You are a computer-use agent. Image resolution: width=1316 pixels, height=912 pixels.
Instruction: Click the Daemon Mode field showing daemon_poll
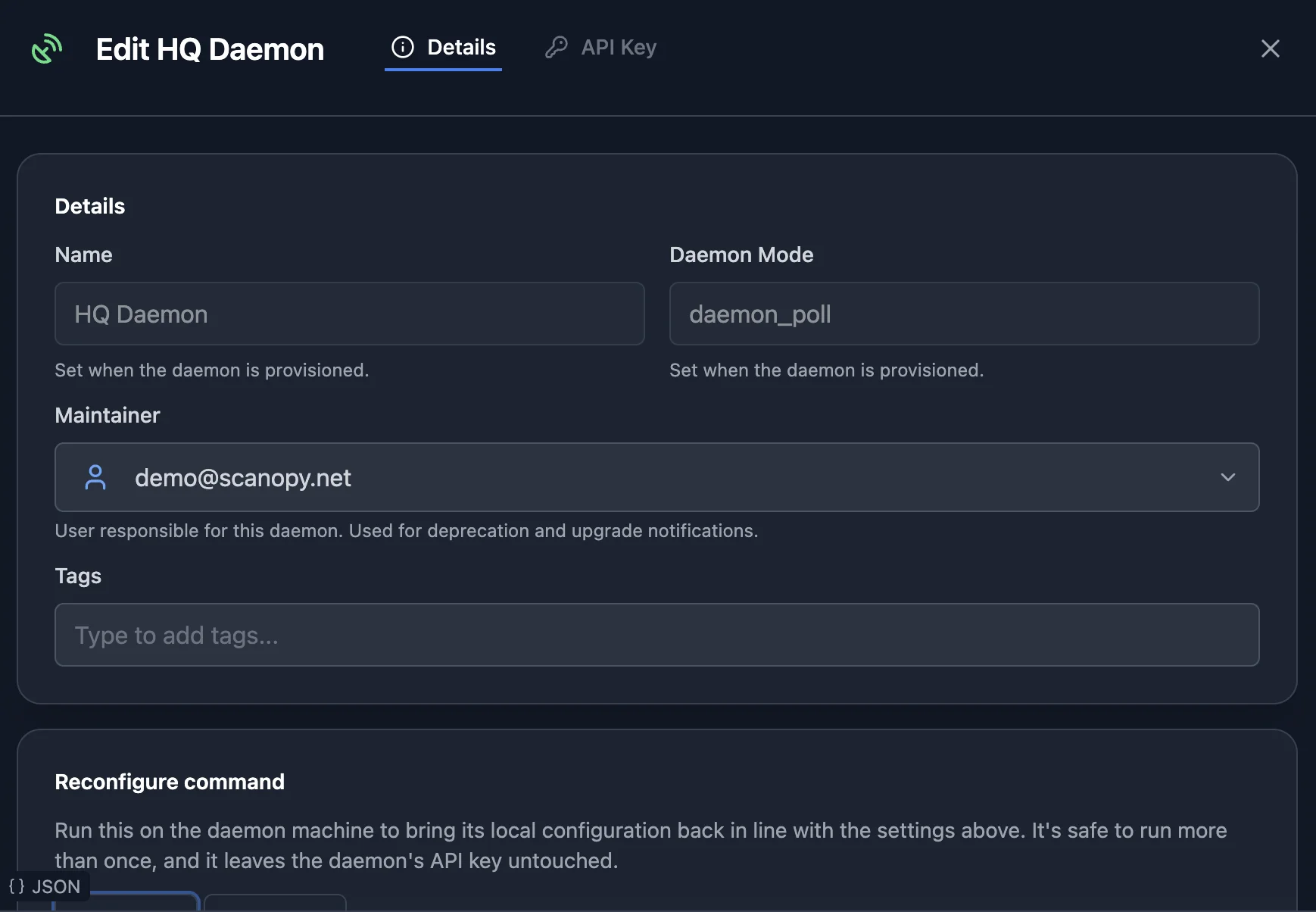[x=964, y=314]
